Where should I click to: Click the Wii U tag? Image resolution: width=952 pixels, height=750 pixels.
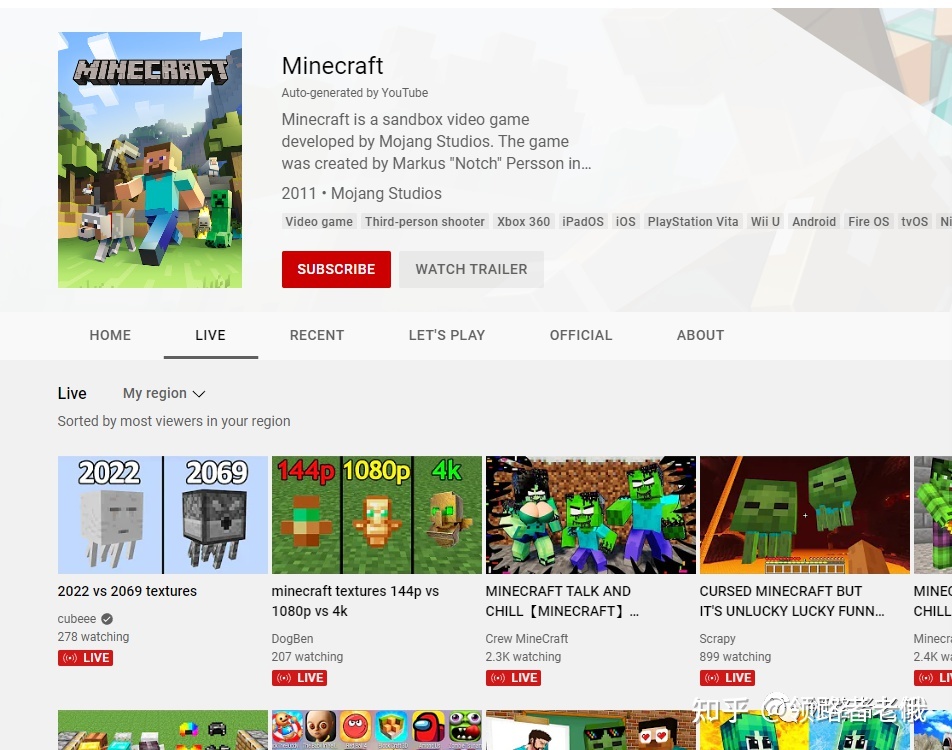pyautogui.click(x=765, y=222)
